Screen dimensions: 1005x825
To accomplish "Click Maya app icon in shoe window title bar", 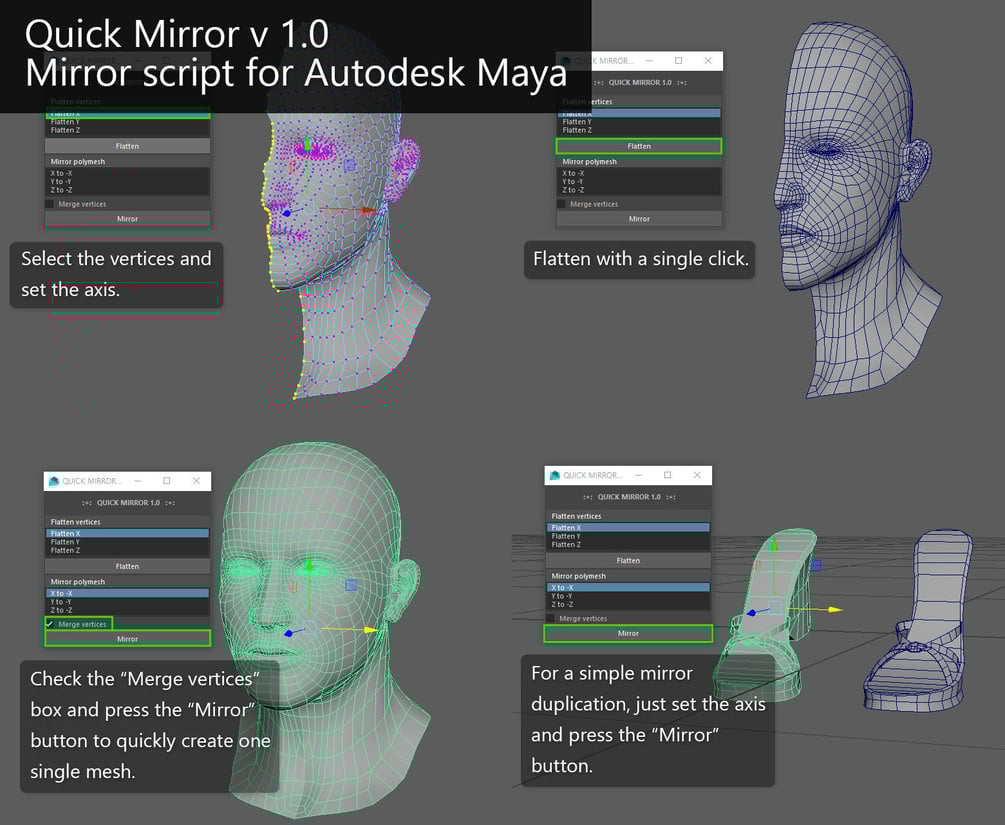I will click(554, 475).
